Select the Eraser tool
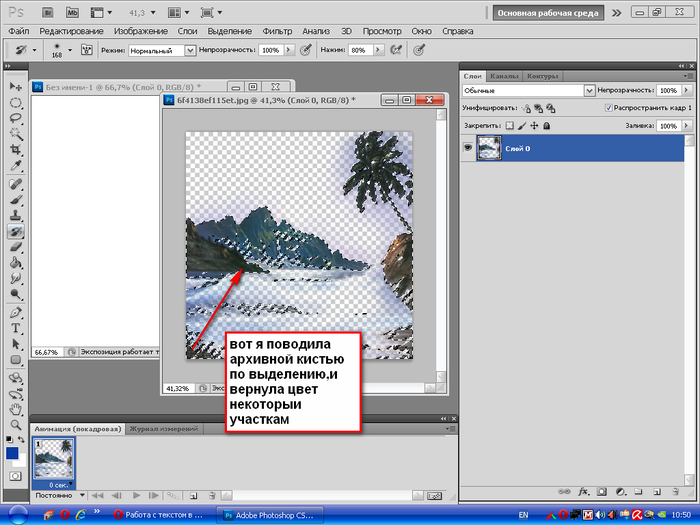Image resolution: width=700 pixels, height=525 pixels. tap(16, 247)
